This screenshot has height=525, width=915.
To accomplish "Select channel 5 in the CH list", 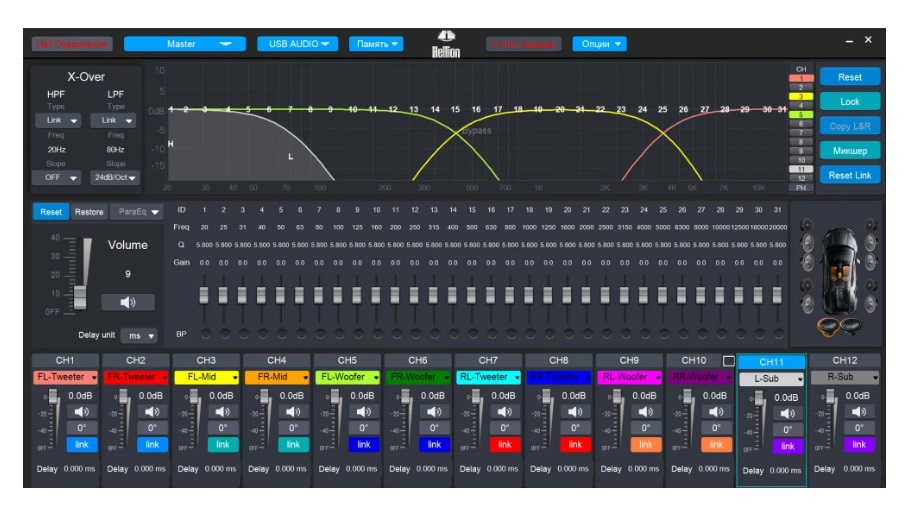I will pyautogui.click(x=800, y=115).
